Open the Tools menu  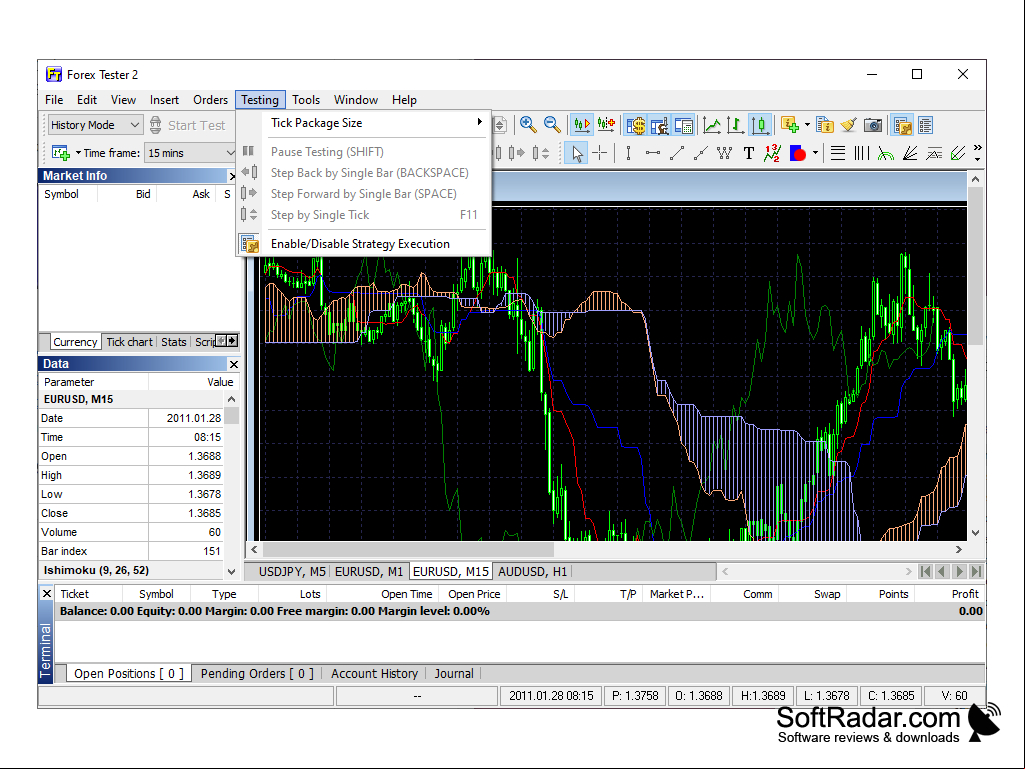coord(306,100)
